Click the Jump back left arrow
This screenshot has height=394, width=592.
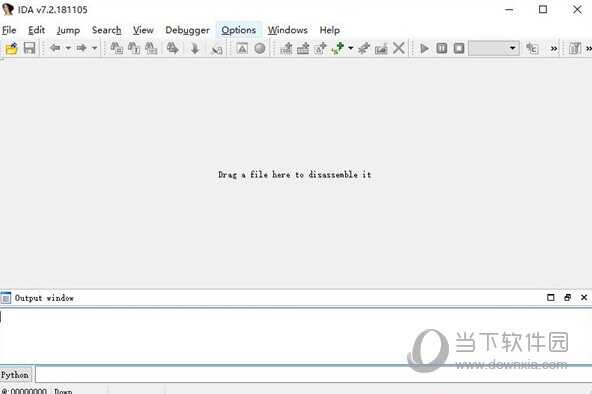tap(55, 48)
